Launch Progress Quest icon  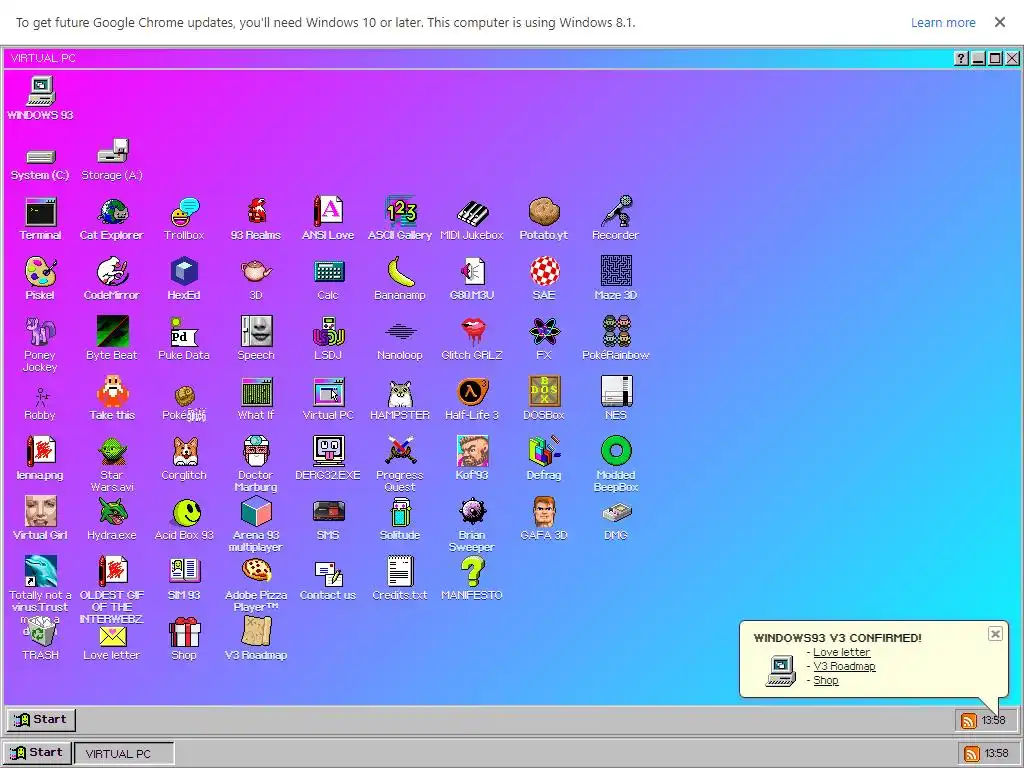point(400,464)
